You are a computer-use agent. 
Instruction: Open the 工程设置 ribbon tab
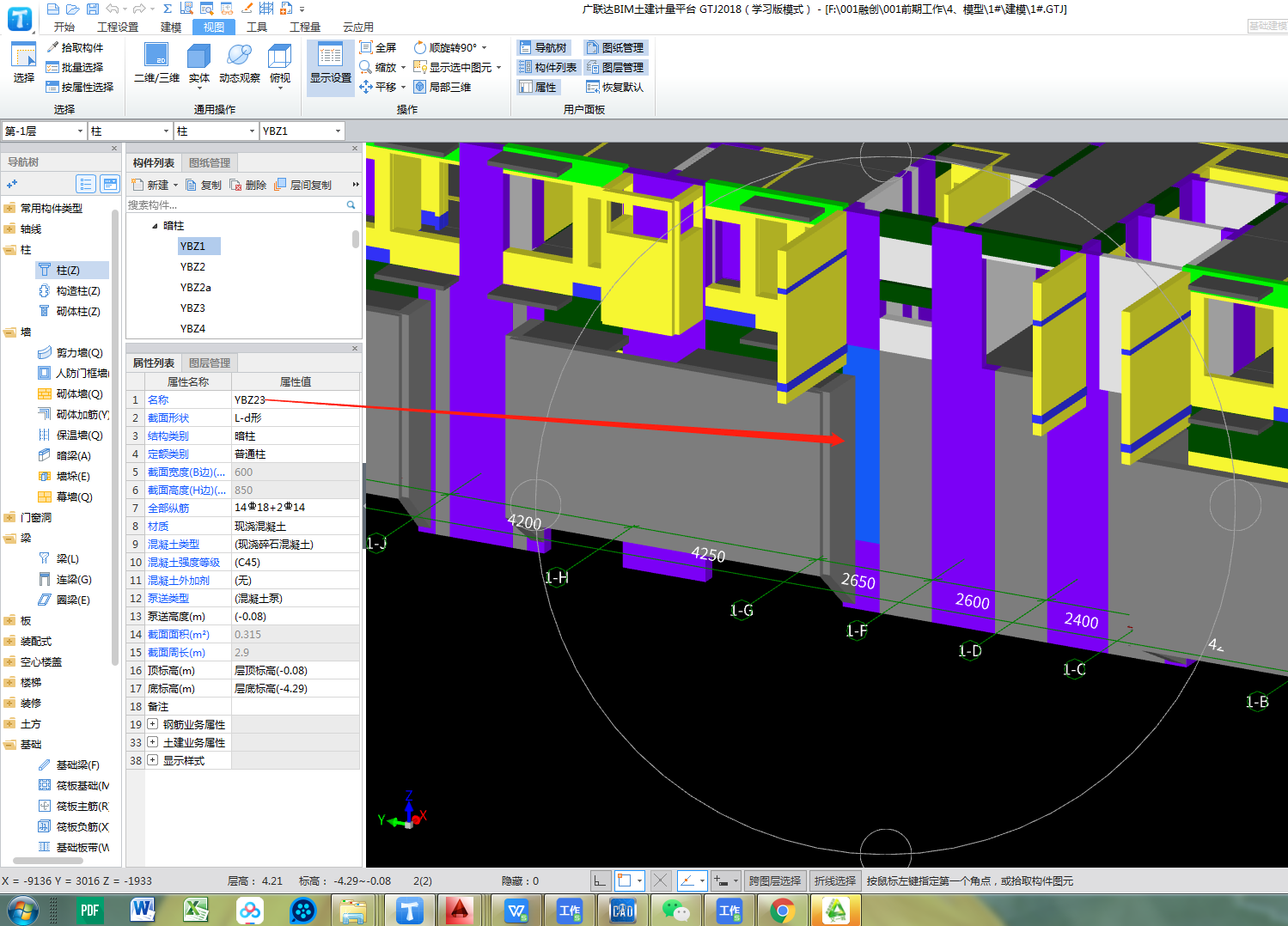click(x=118, y=27)
